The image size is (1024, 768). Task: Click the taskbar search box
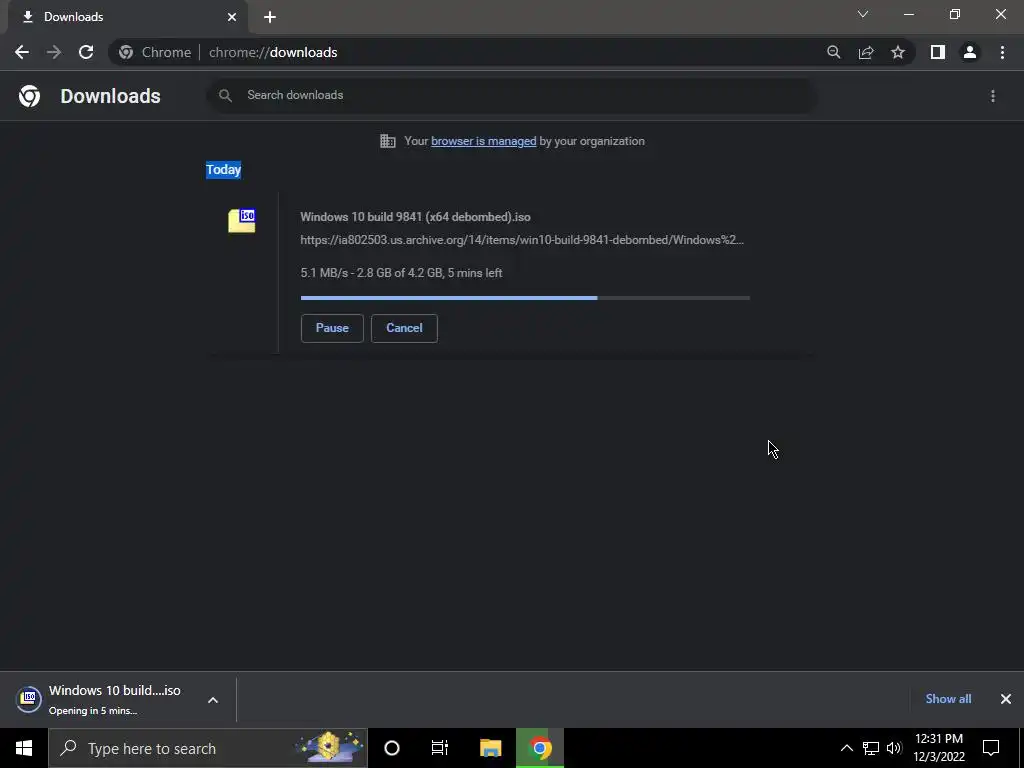(x=208, y=748)
